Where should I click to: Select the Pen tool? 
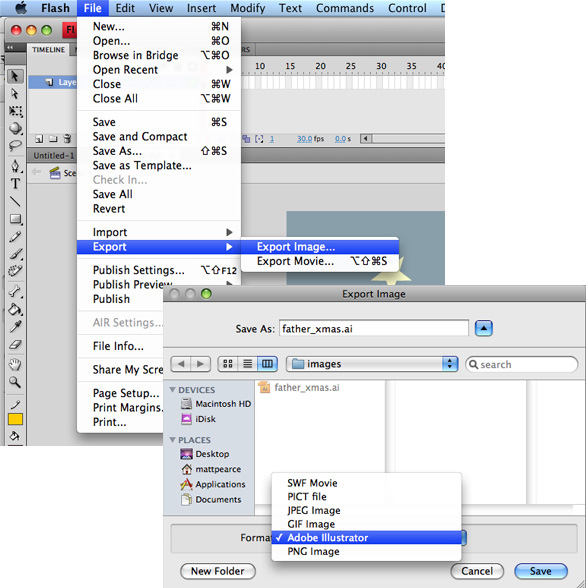(15, 166)
